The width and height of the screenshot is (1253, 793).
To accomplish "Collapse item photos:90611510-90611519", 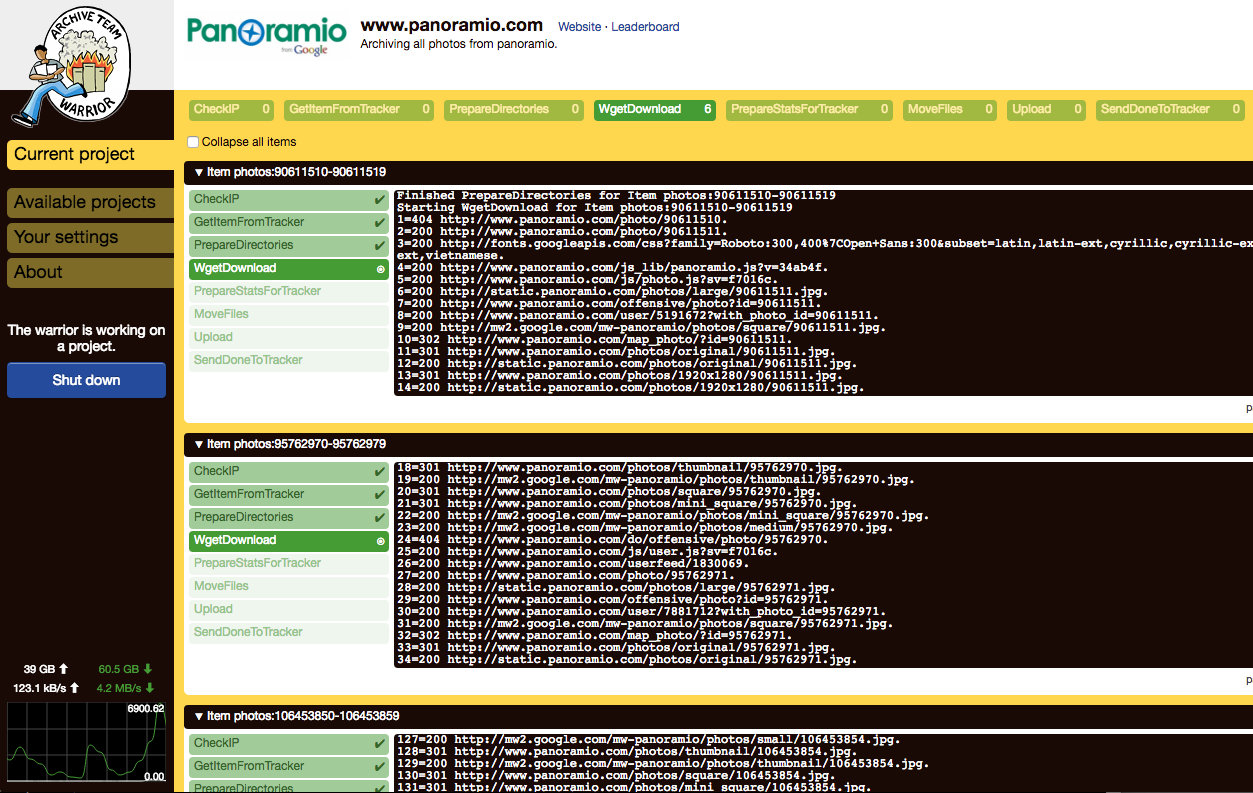I will (199, 172).
